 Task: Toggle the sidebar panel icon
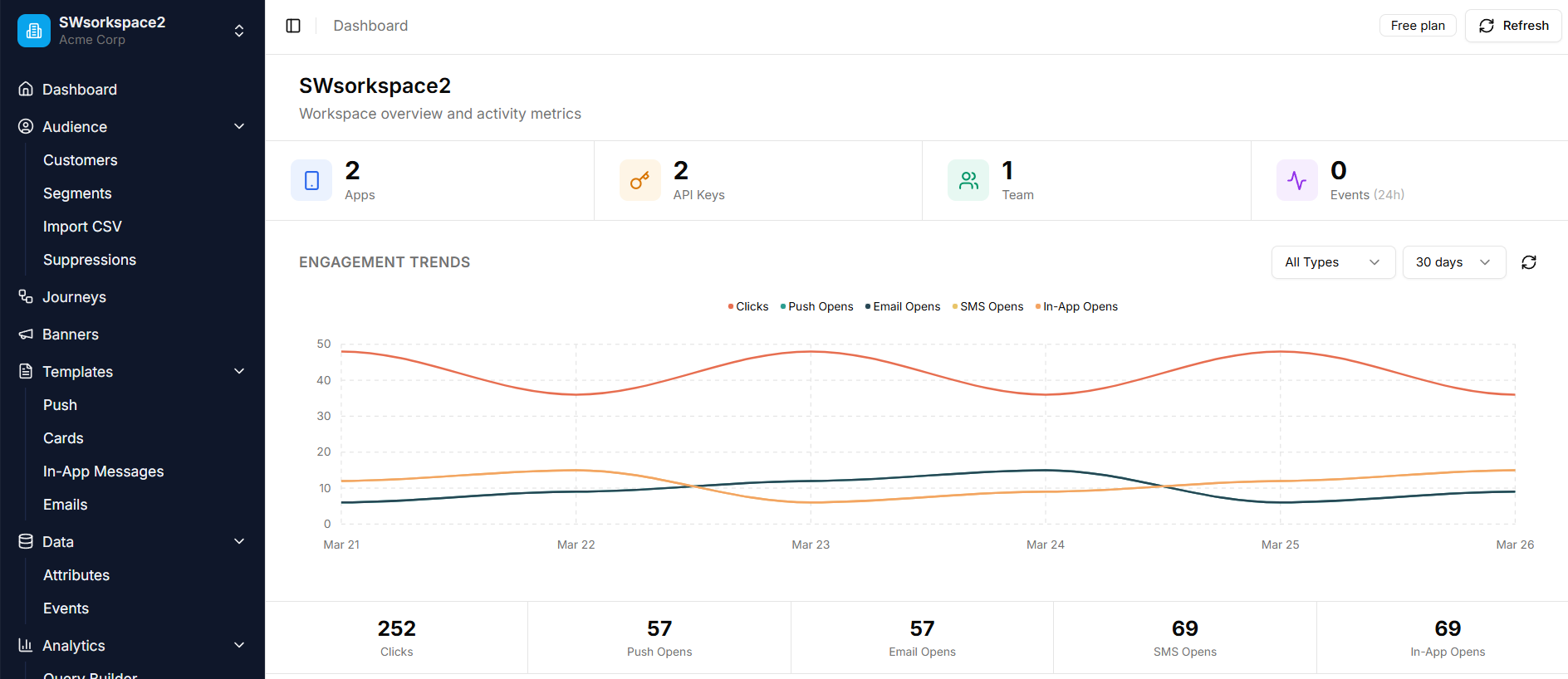(x=293, y=26)
